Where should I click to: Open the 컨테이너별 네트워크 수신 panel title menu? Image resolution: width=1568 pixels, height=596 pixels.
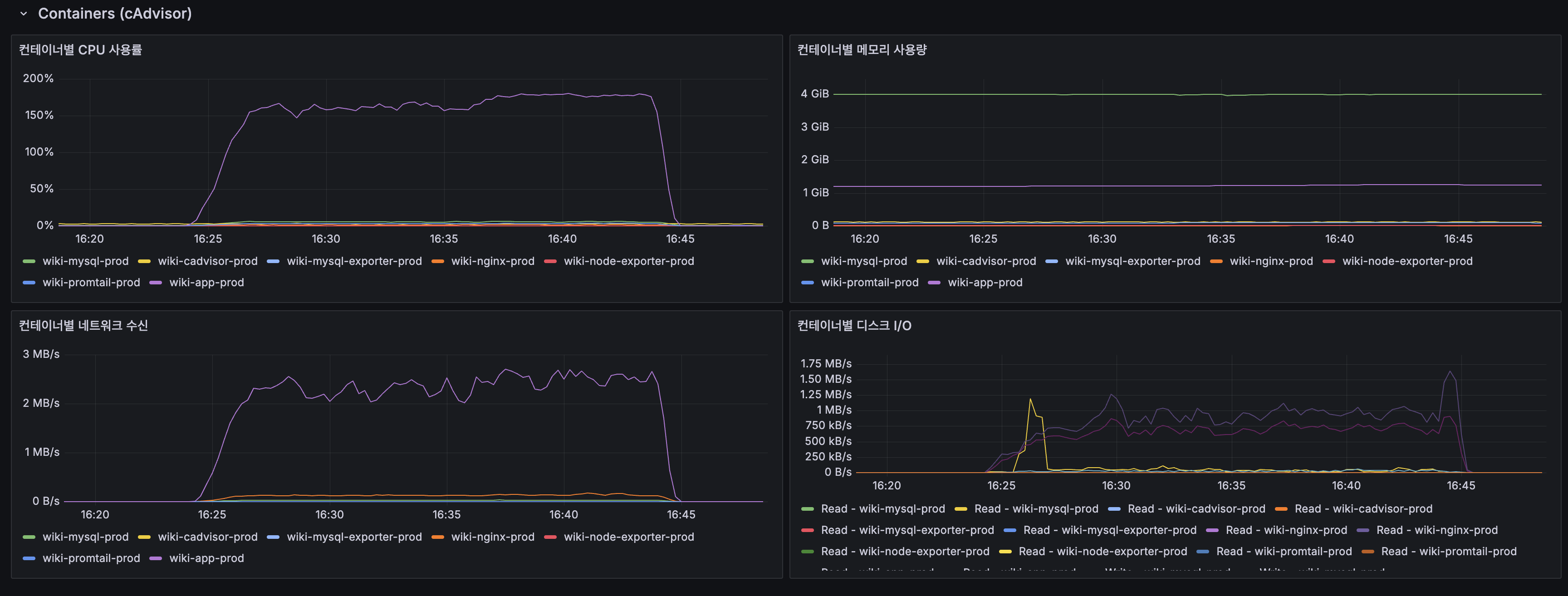(83, 326)
